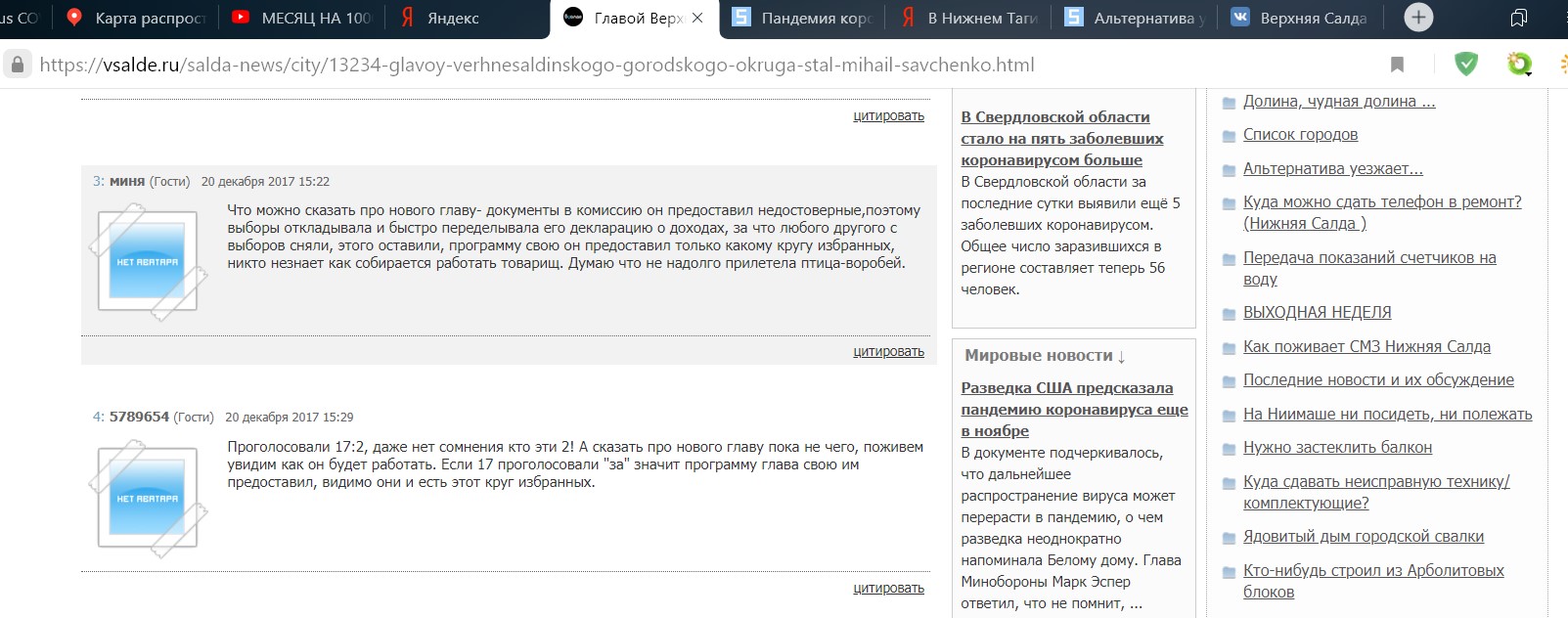The height and width of the screenshot is (618, 1568).
Task: Click the bookmark icon in address bar
Action: [x=1397, y=65]
